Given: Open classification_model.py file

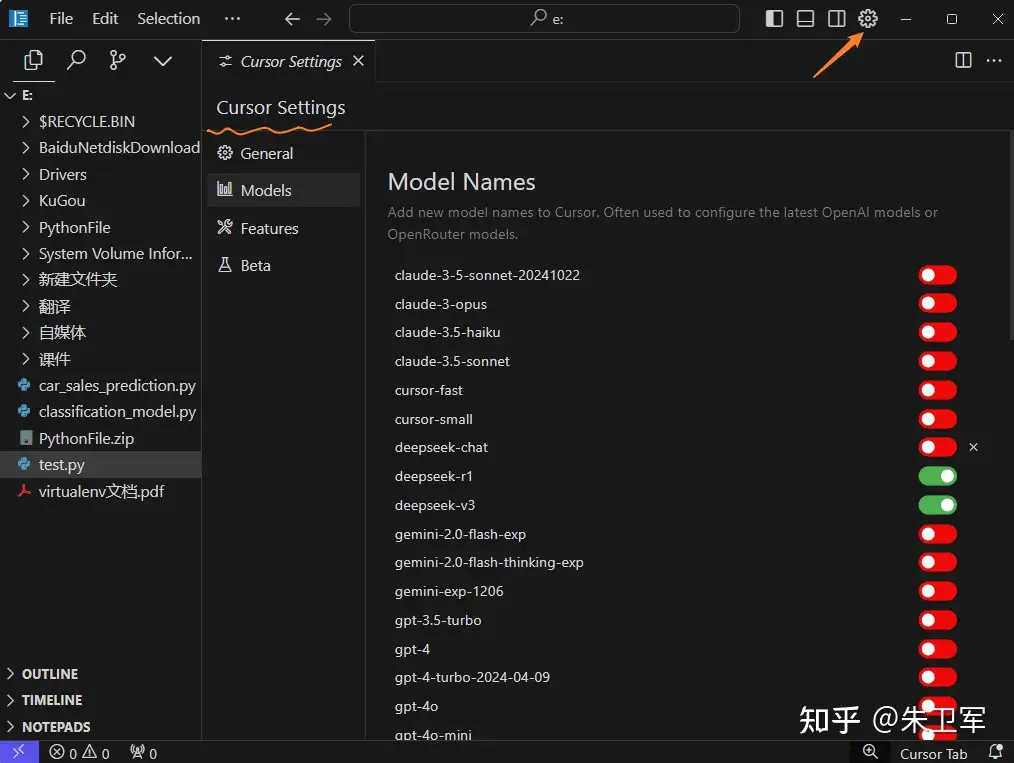Looking at the screenshot, I should [x=100, y=411].
